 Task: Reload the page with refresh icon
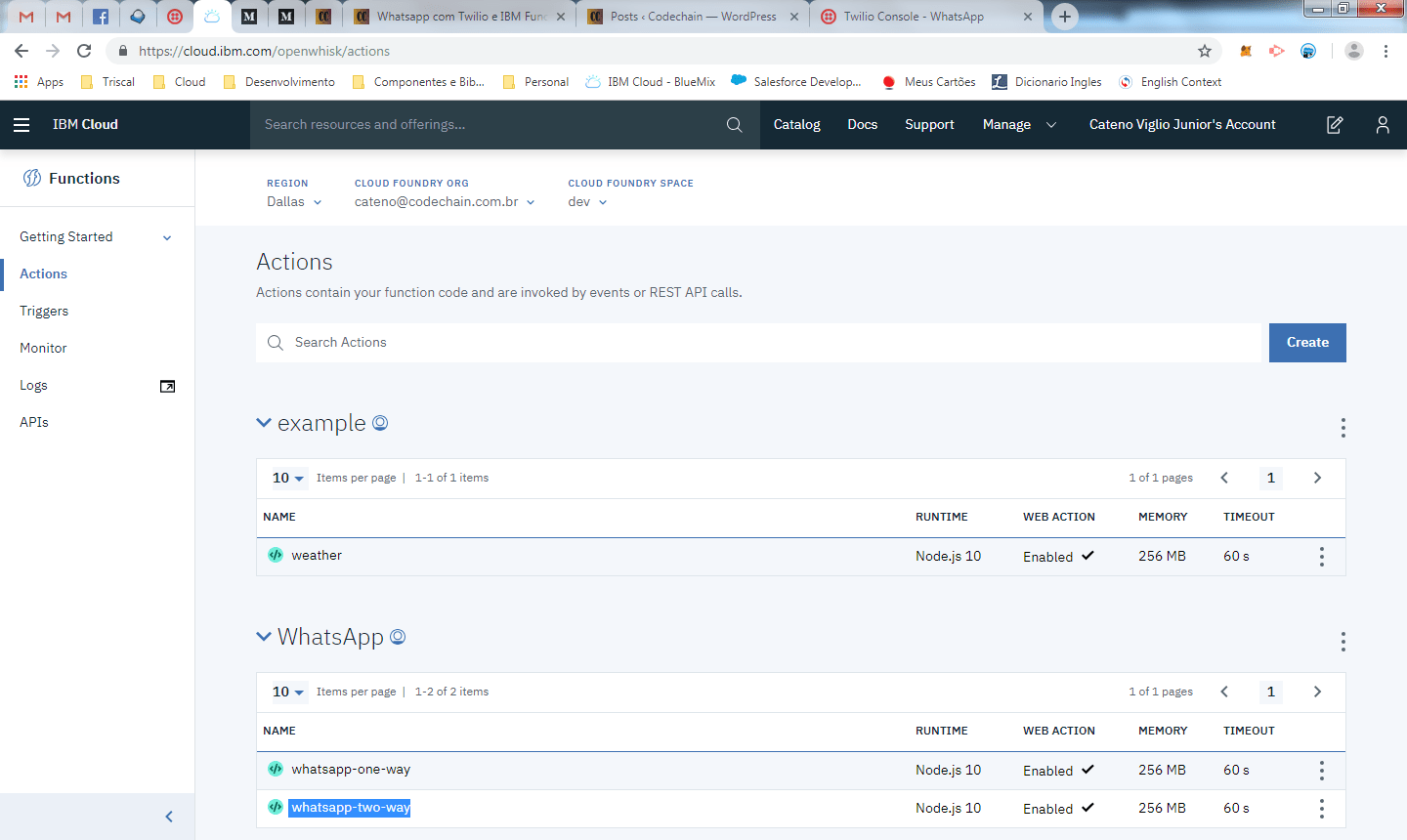(x=84, y=51)
